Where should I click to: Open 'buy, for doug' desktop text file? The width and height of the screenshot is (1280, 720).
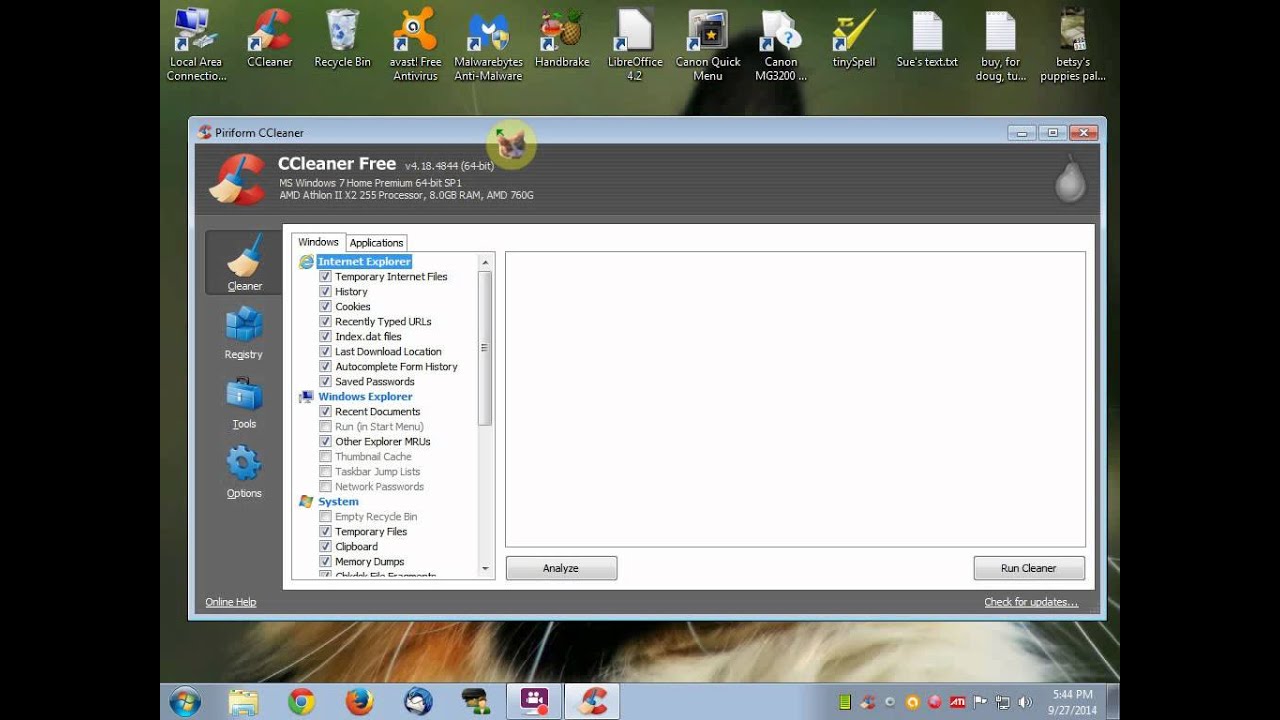(x=1000, y=45)
